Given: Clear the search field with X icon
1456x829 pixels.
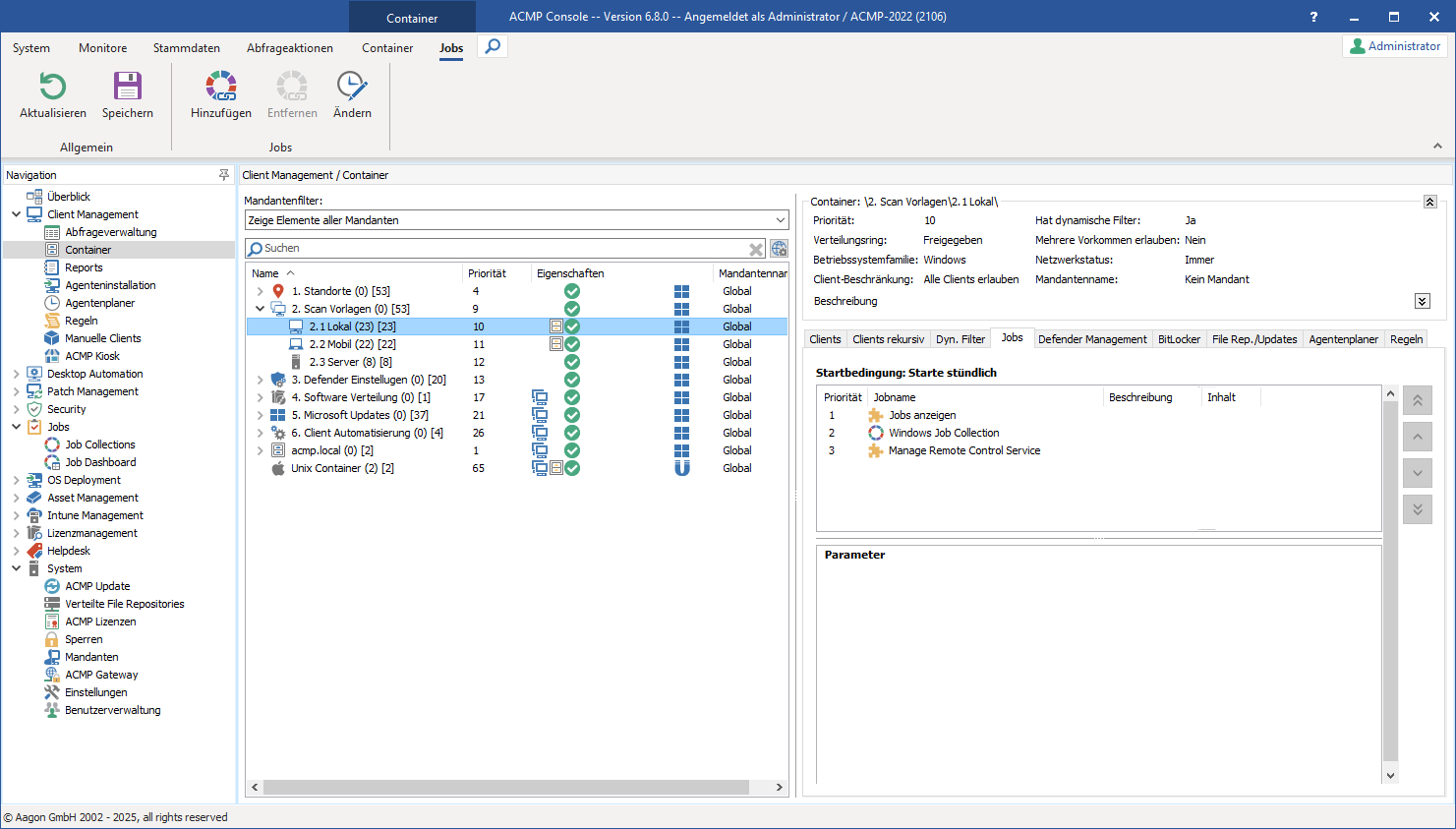Looking at the screenshot, I should point(756,249).
